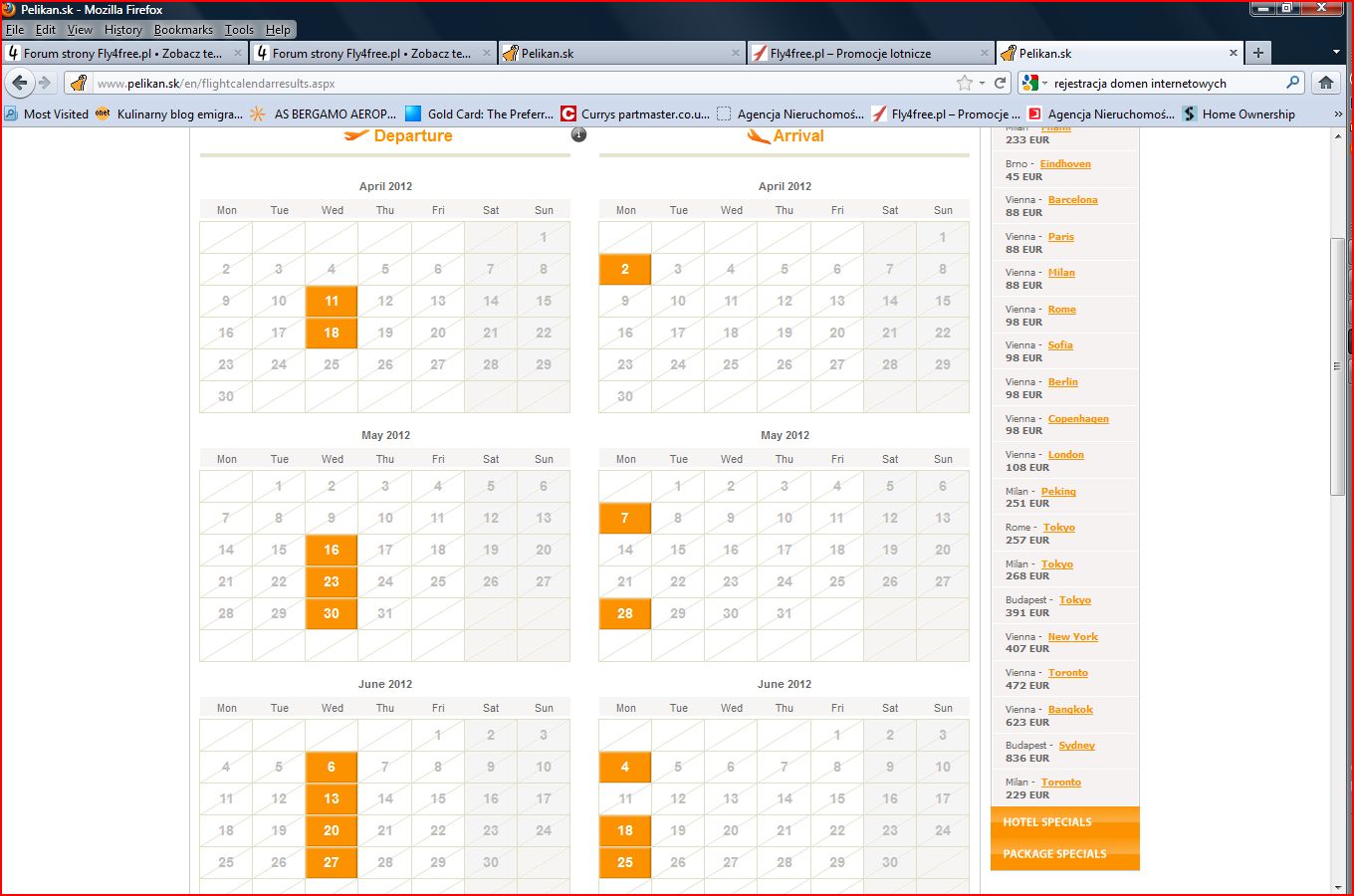Bookmark this page with the star icon

pyautogui.click(x=964, y=83)
